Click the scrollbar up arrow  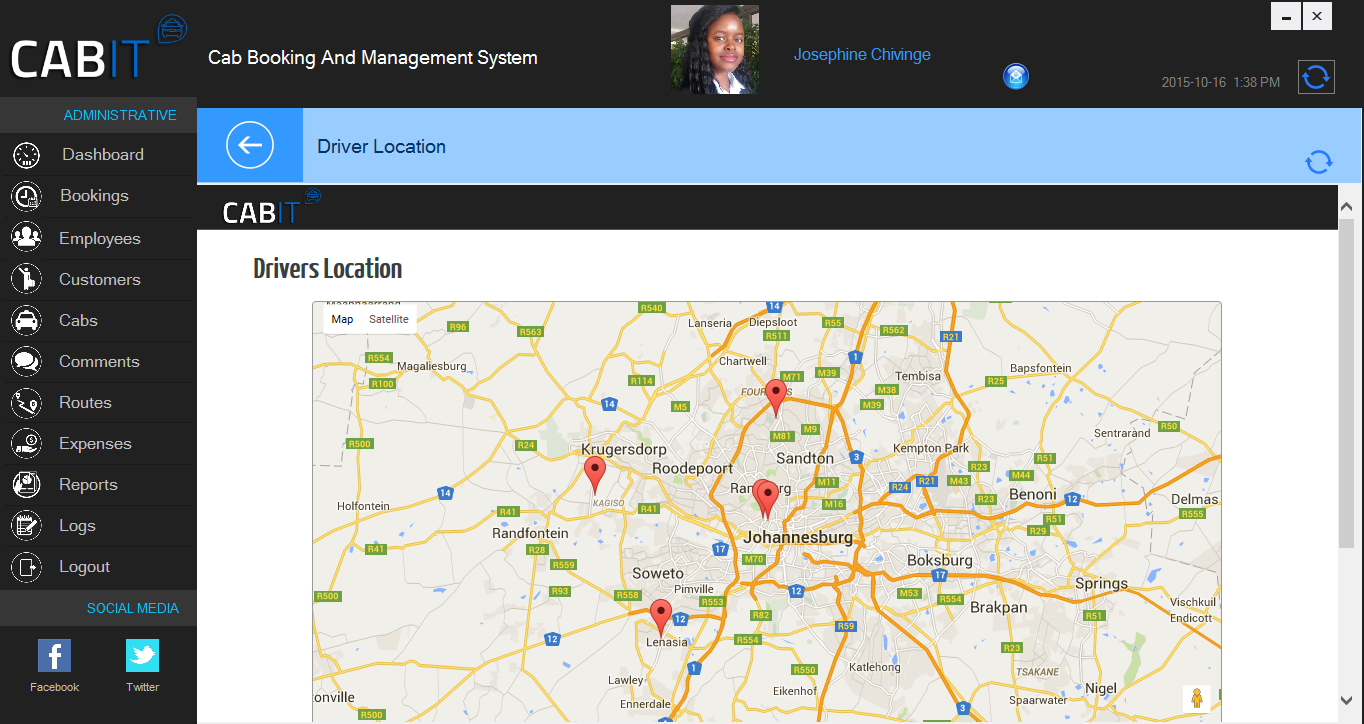[1346, 207]
